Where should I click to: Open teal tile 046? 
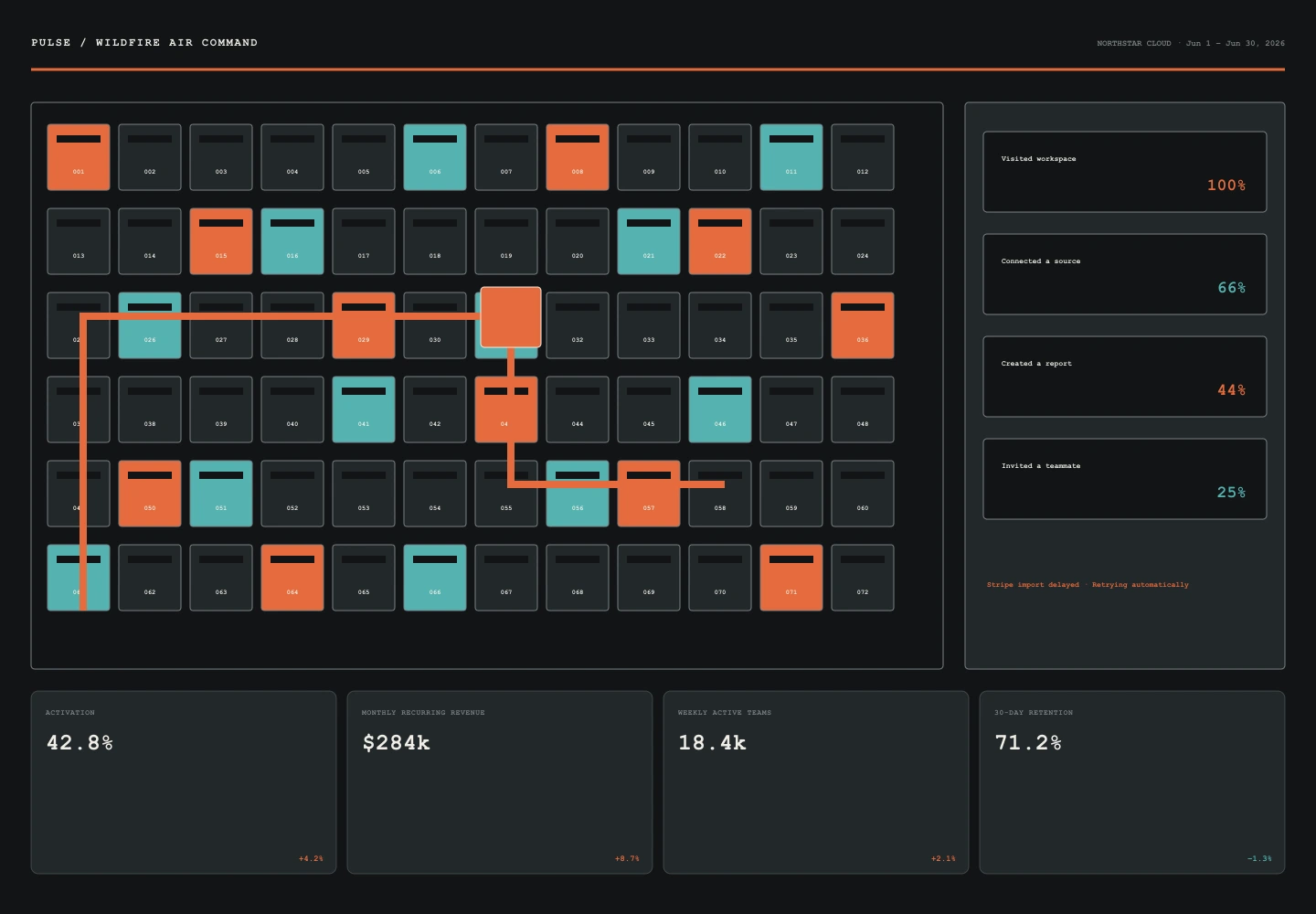[720, 409]
